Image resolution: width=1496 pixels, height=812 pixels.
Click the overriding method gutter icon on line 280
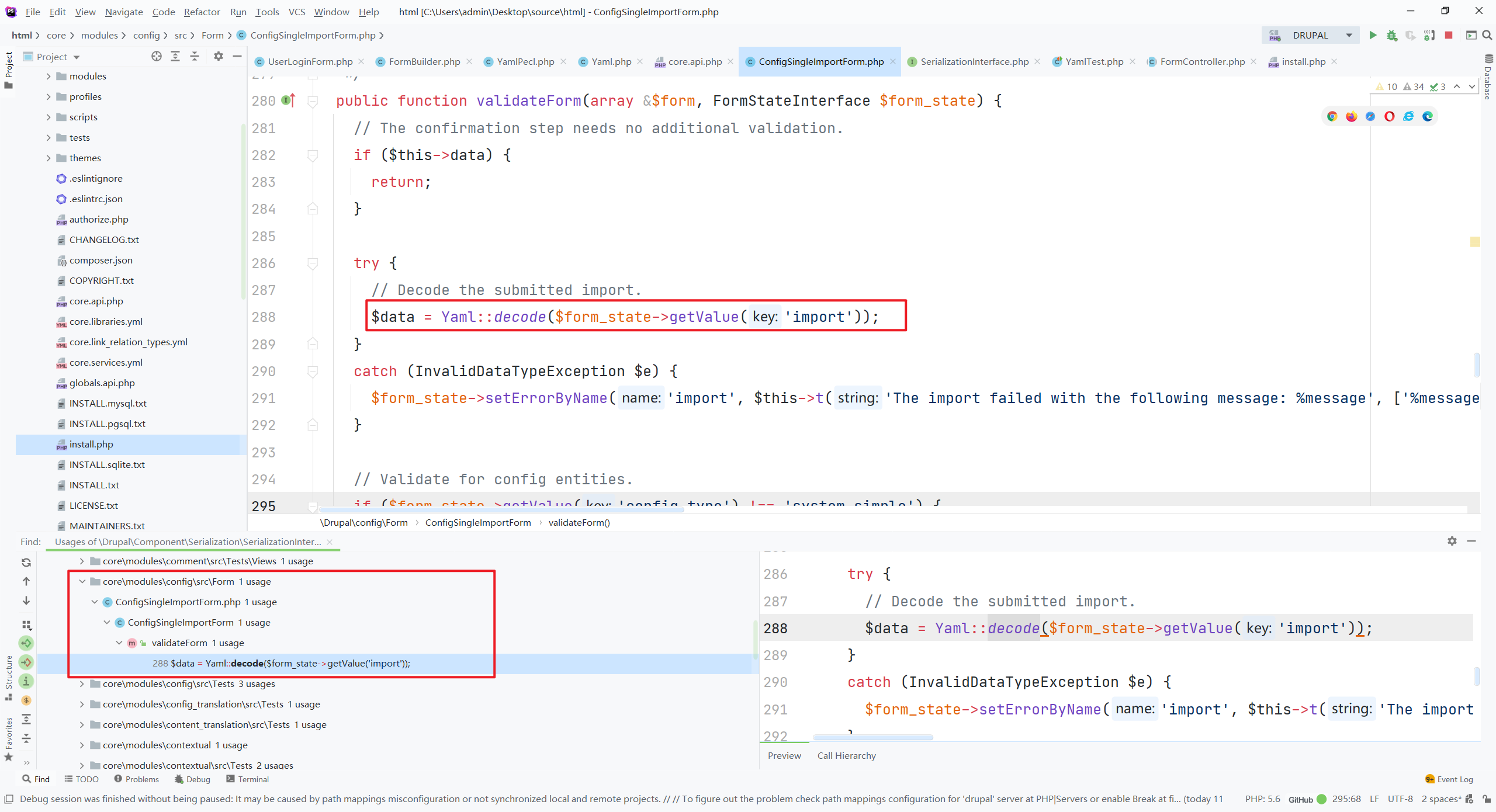click(x=288, y=100)
